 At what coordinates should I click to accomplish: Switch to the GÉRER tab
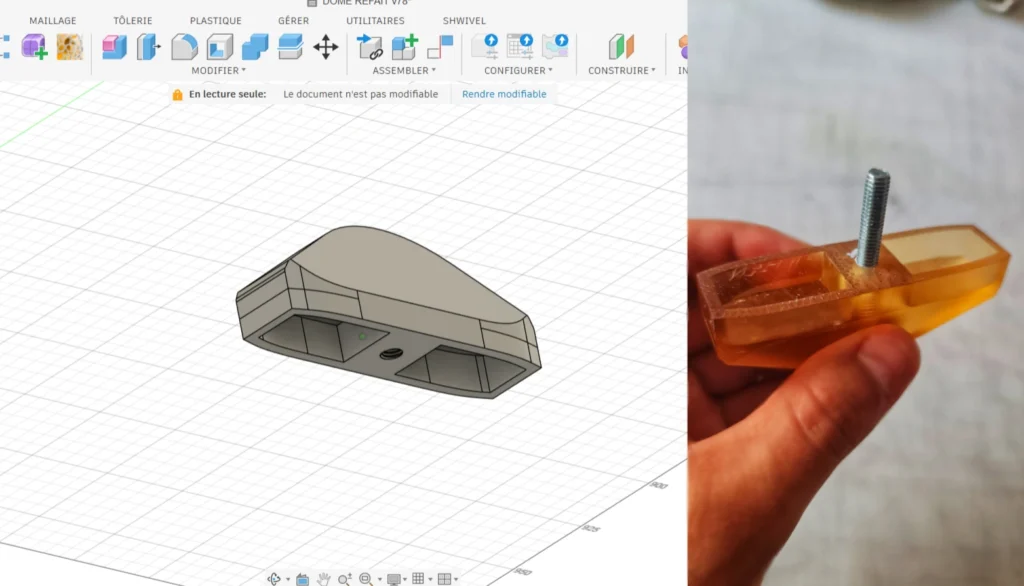point(293,21)
